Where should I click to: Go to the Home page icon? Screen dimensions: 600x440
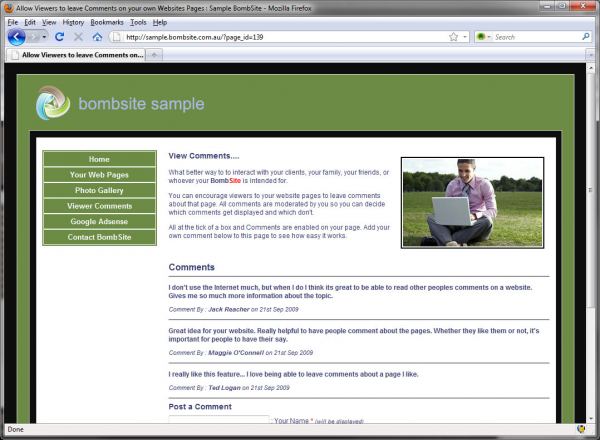[x=97, y=36]
